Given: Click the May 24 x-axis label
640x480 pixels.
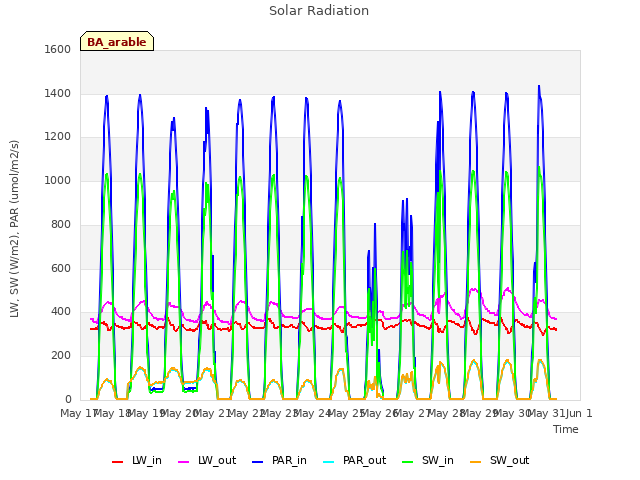Looking at the screenshot, I should (x=312, y=413).
